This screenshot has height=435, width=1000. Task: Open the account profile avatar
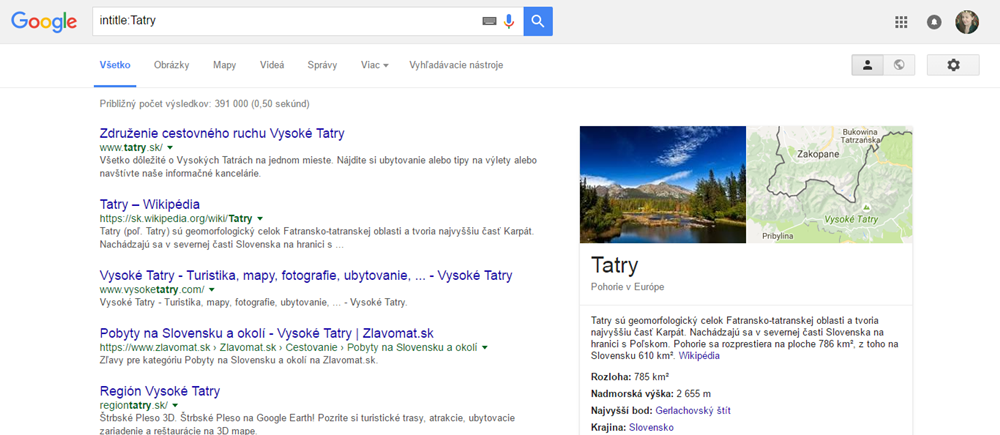click(x=967, y=22)
